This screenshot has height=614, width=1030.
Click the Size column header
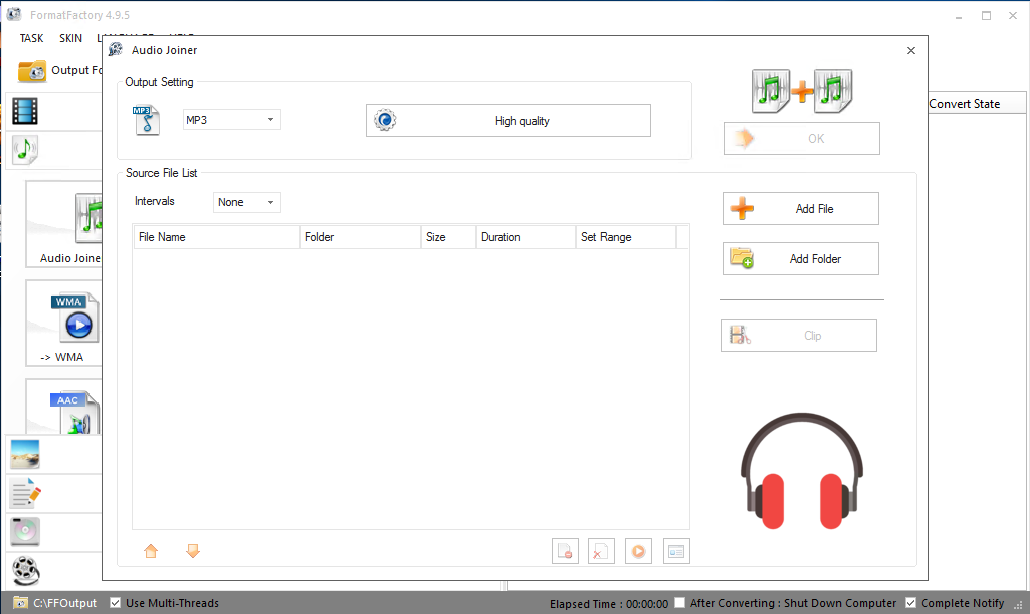coord(449,237)
